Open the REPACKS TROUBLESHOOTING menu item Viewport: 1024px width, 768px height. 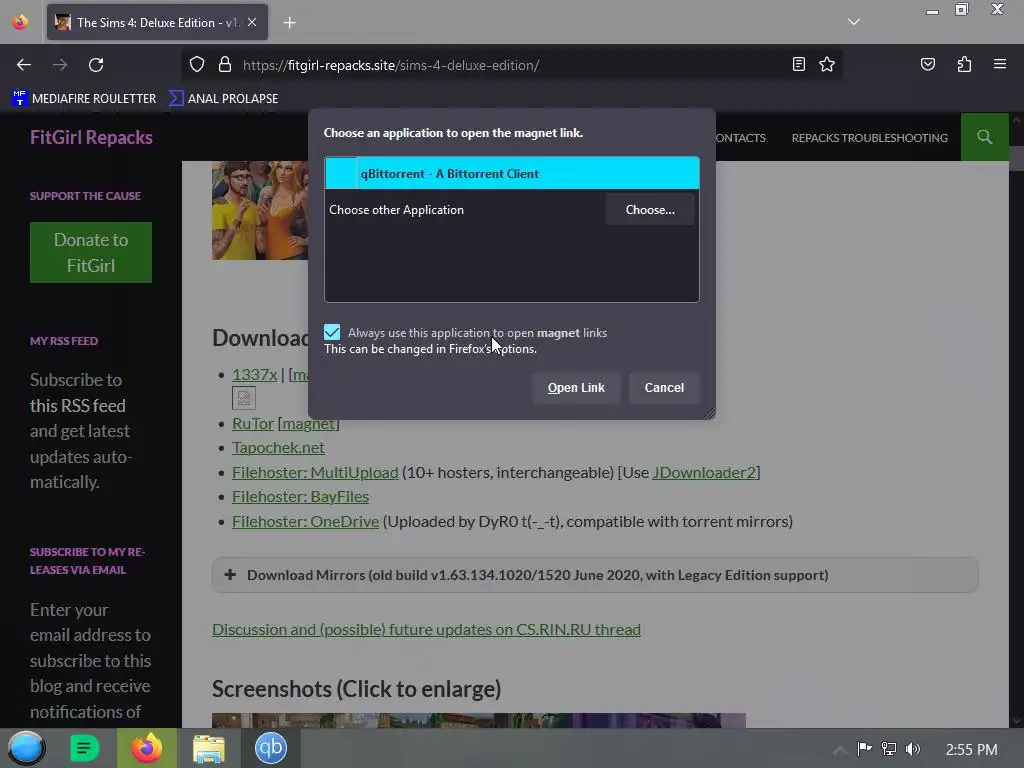869,138
